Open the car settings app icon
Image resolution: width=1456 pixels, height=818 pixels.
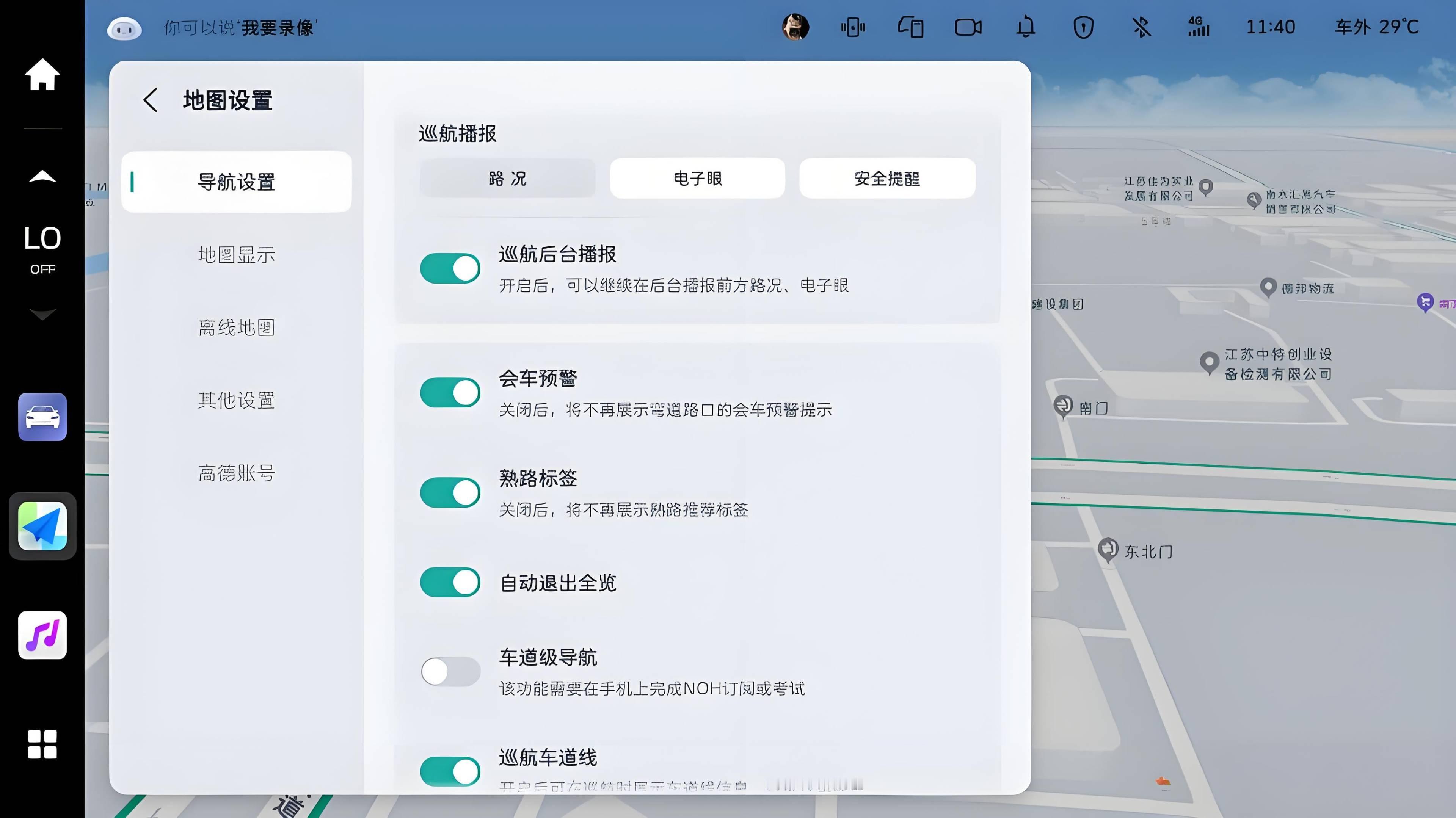(42, 417)
